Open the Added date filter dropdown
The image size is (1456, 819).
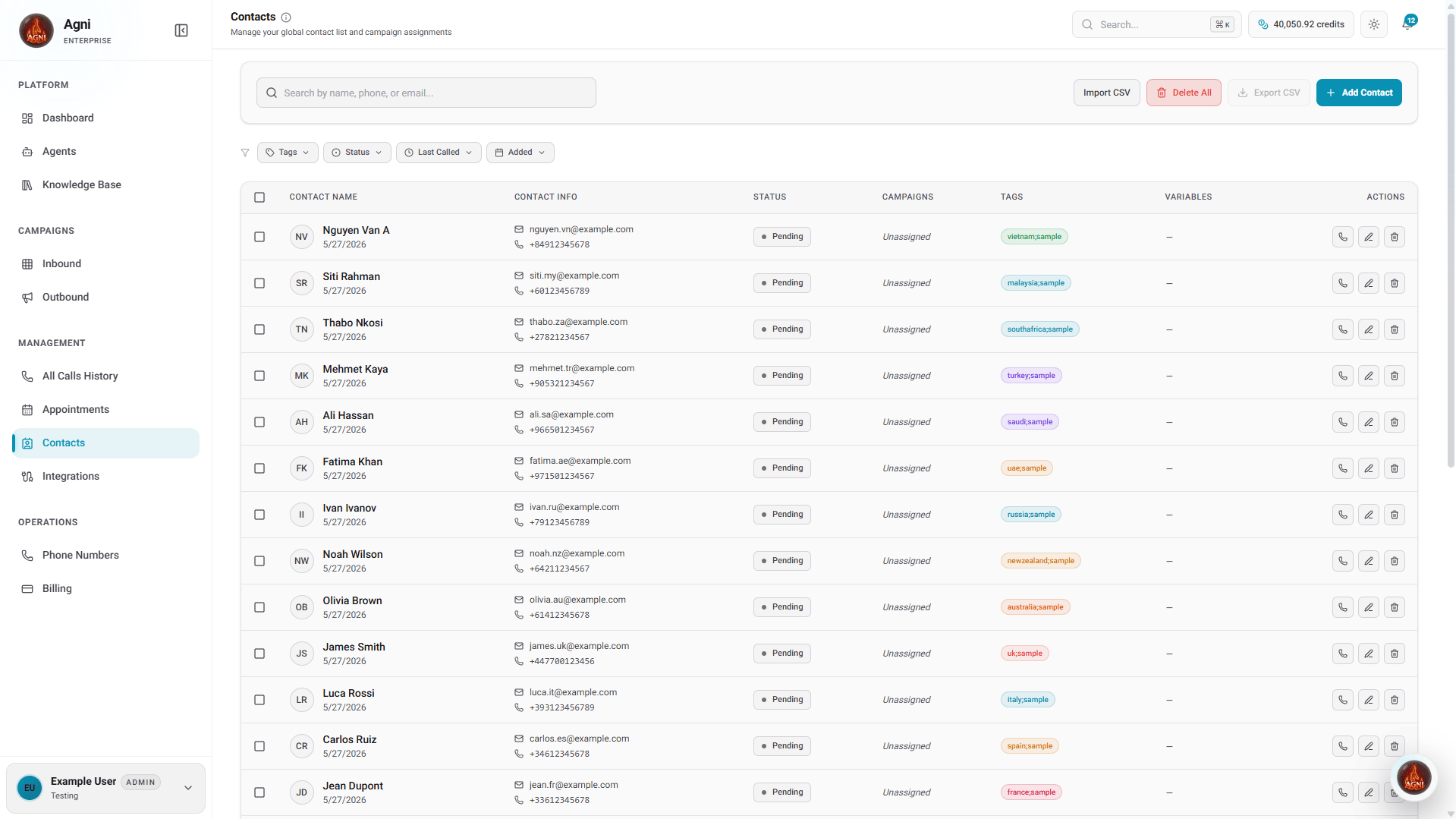tap(520, 153)
